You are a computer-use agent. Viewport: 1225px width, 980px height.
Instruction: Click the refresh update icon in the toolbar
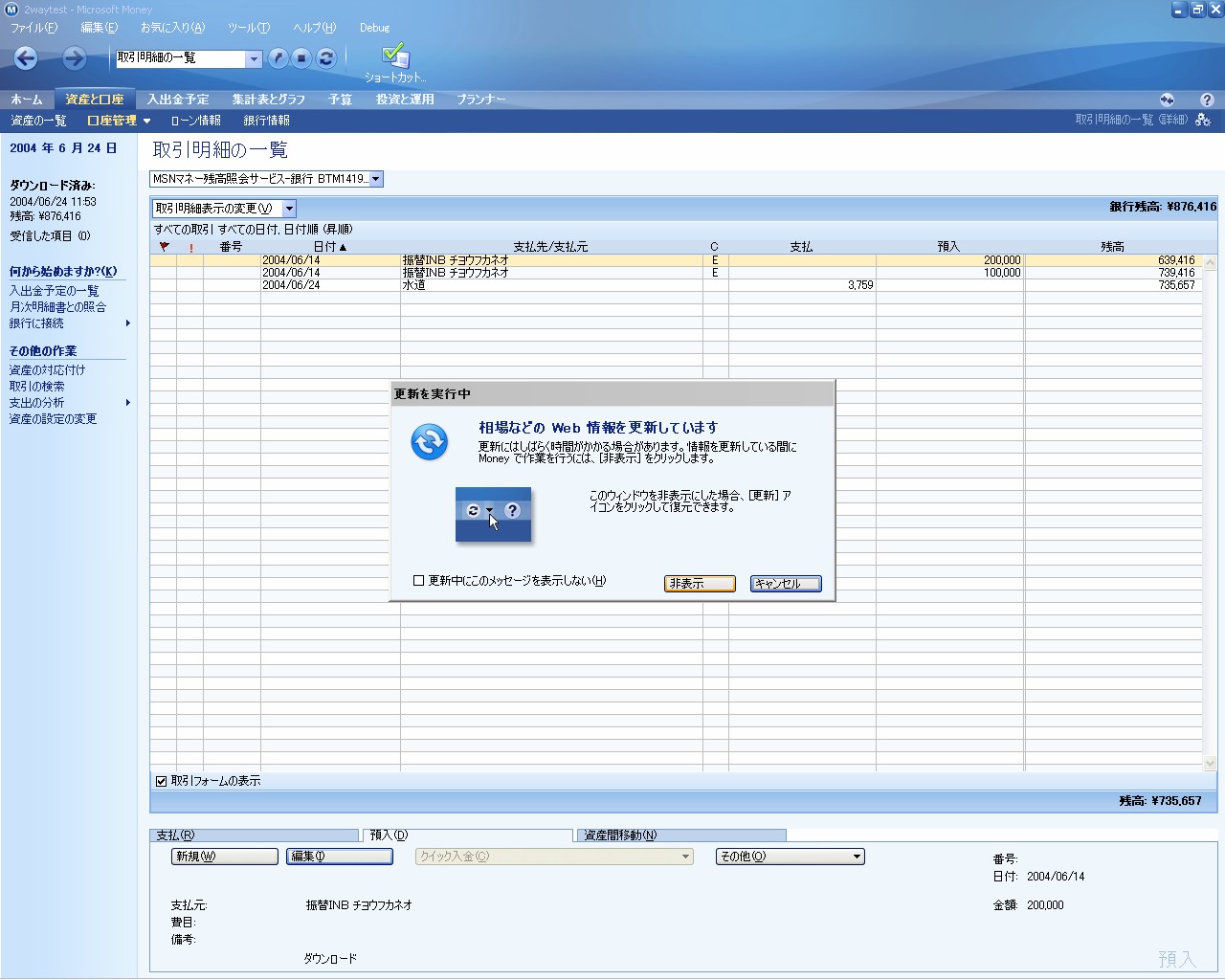tap(326, 58)
